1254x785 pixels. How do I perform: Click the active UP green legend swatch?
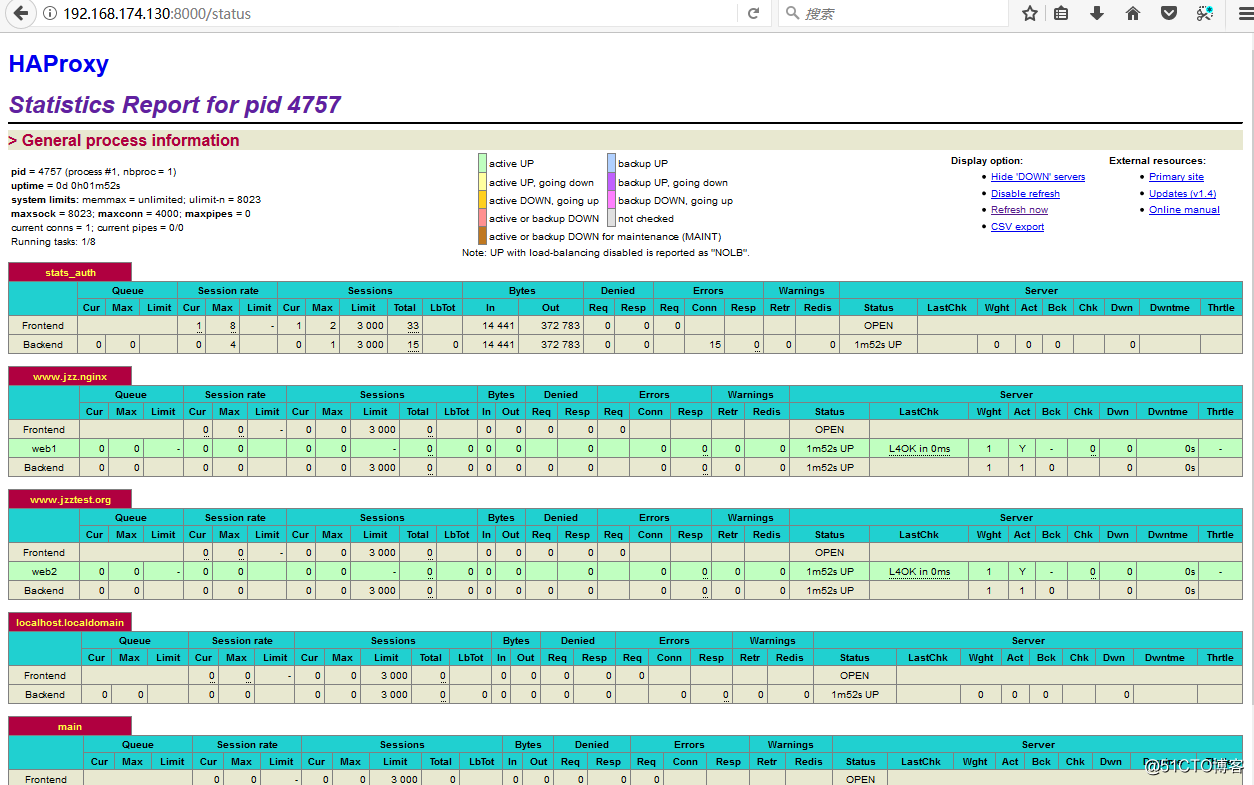[x=483, y=163]
